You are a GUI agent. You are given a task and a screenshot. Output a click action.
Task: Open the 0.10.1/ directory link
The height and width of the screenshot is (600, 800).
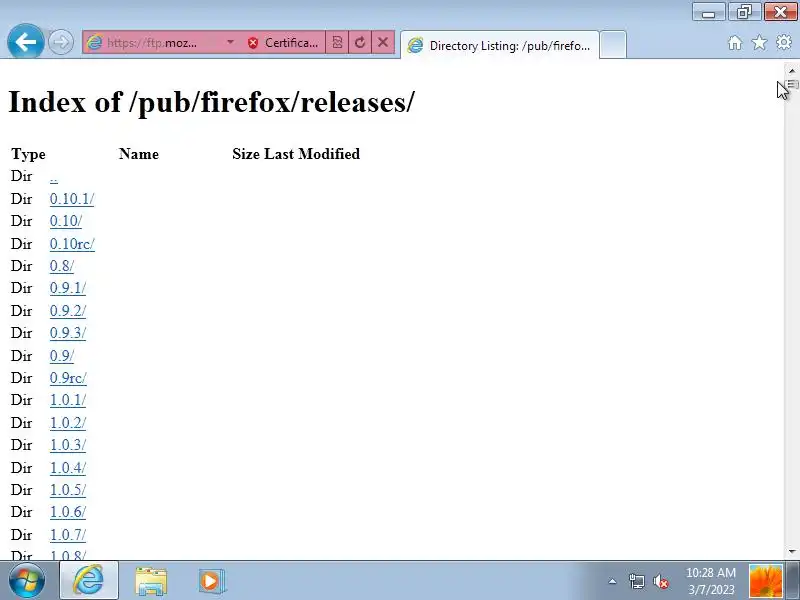click(x=72, y=199)
